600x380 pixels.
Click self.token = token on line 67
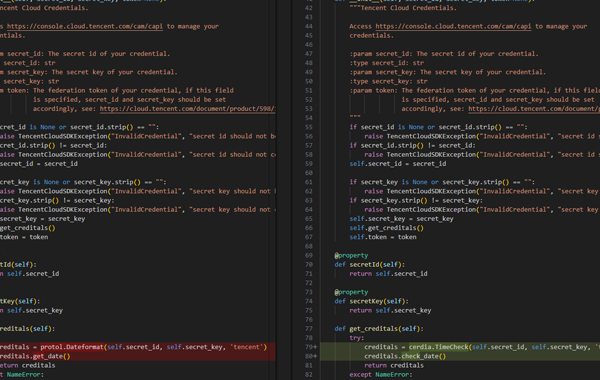(x=383, y=237)
